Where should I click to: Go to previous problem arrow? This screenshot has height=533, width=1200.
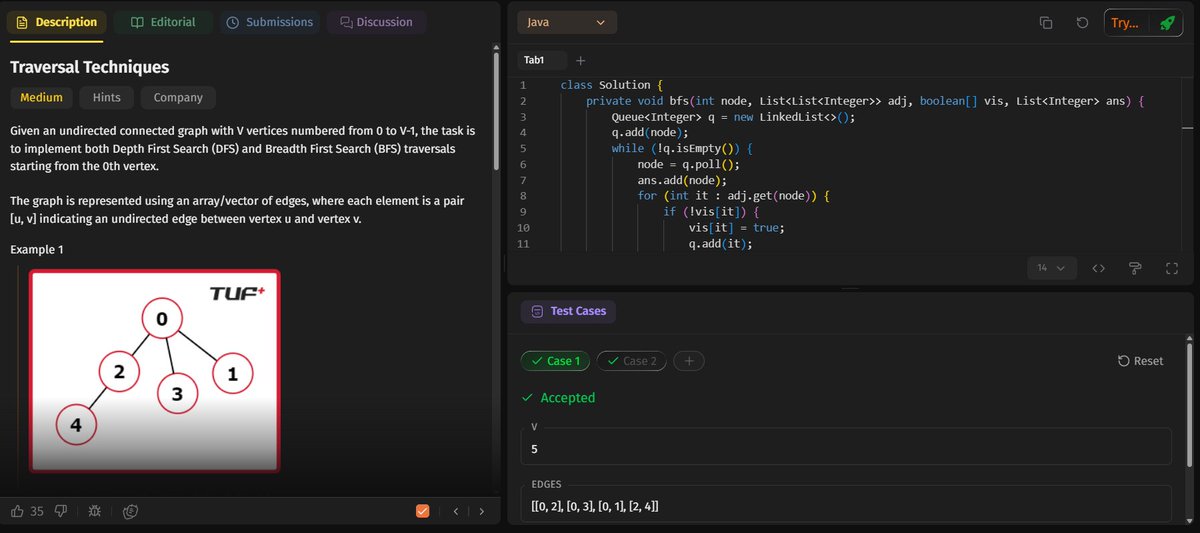(x=456, y=511)
